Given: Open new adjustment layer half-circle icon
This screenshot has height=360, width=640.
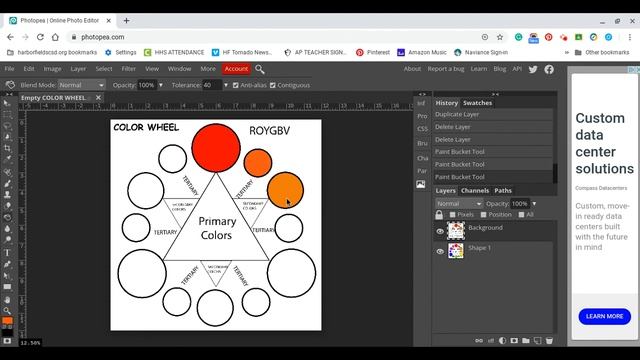Looking at the screenshot, I should [x=502, y=340].
